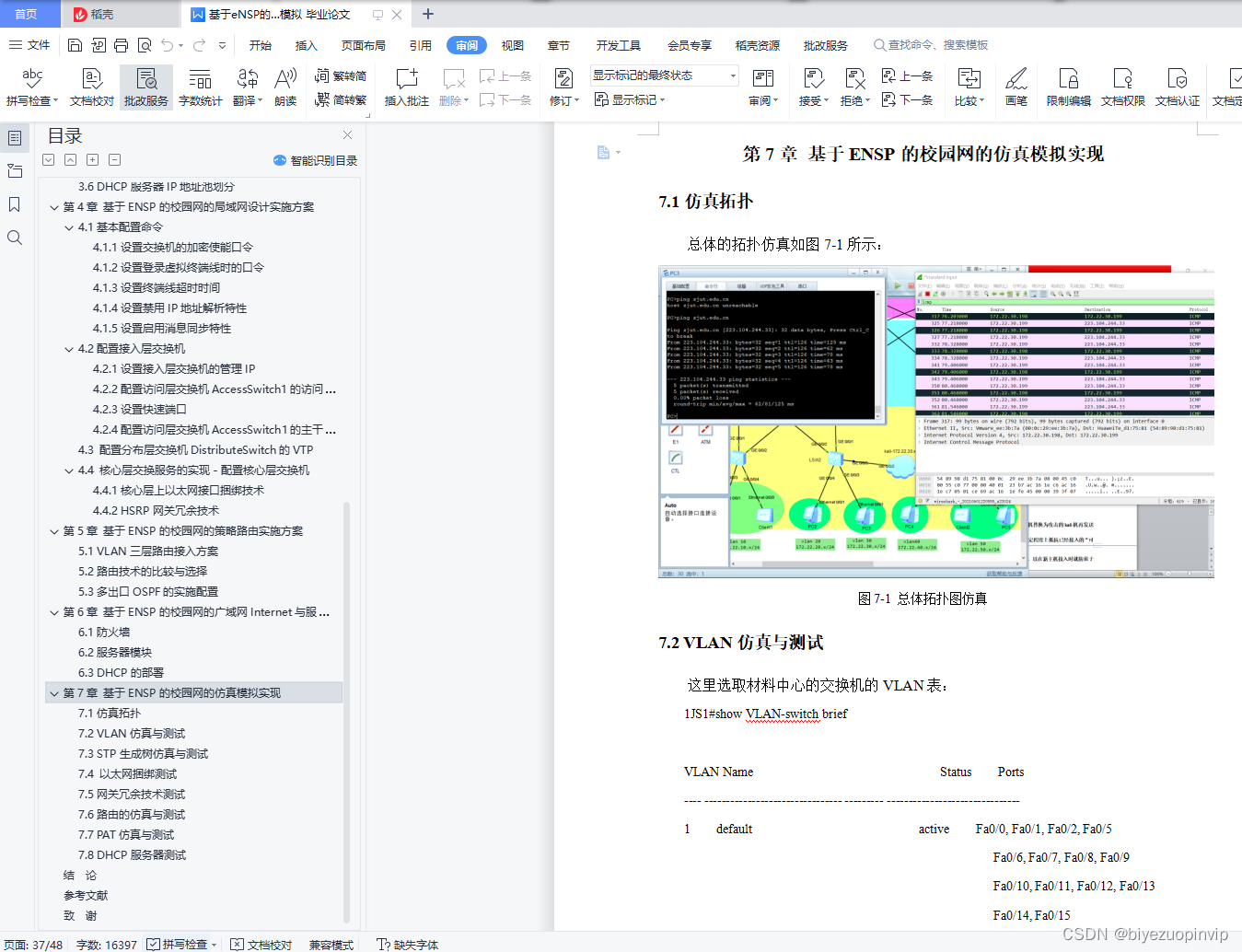Open the search icon in left sidebar
The height and width of the screenshot is (952, 1242).
click(15, 238)
